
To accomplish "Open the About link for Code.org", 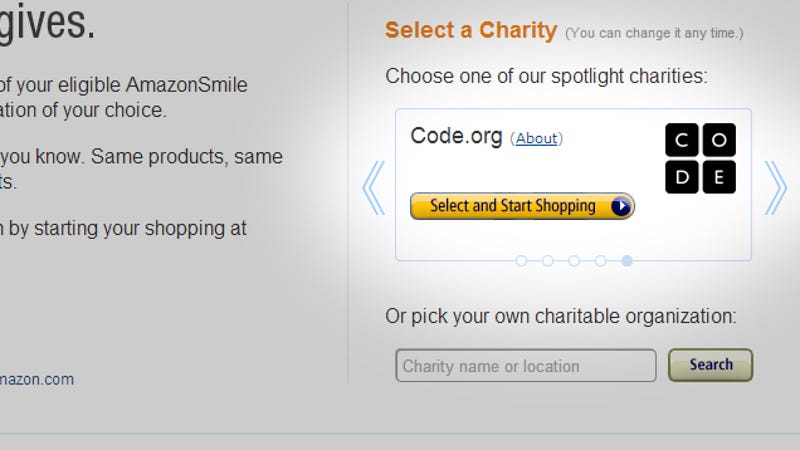I will pyautogui.click(x=536, y=138).
